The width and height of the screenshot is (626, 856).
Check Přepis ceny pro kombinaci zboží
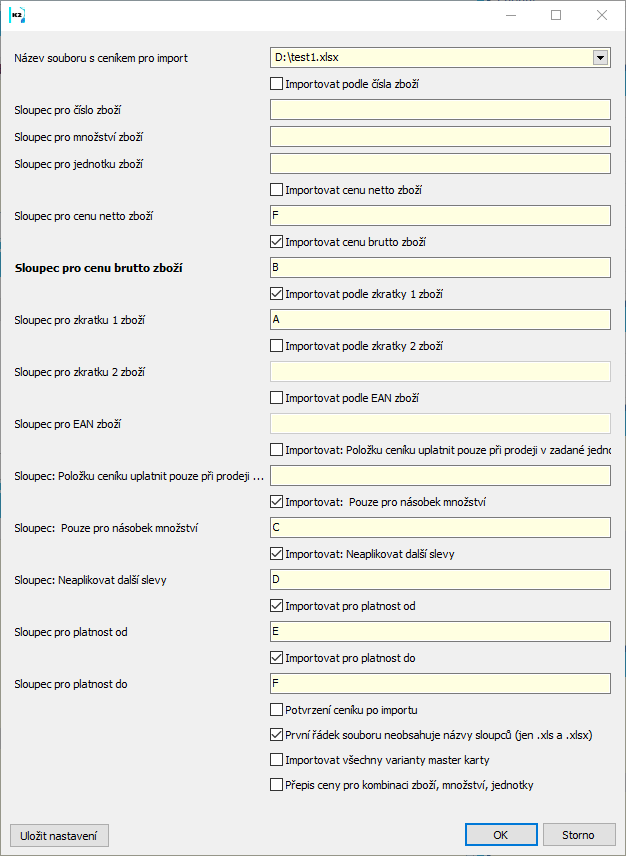tap(277, 785)
